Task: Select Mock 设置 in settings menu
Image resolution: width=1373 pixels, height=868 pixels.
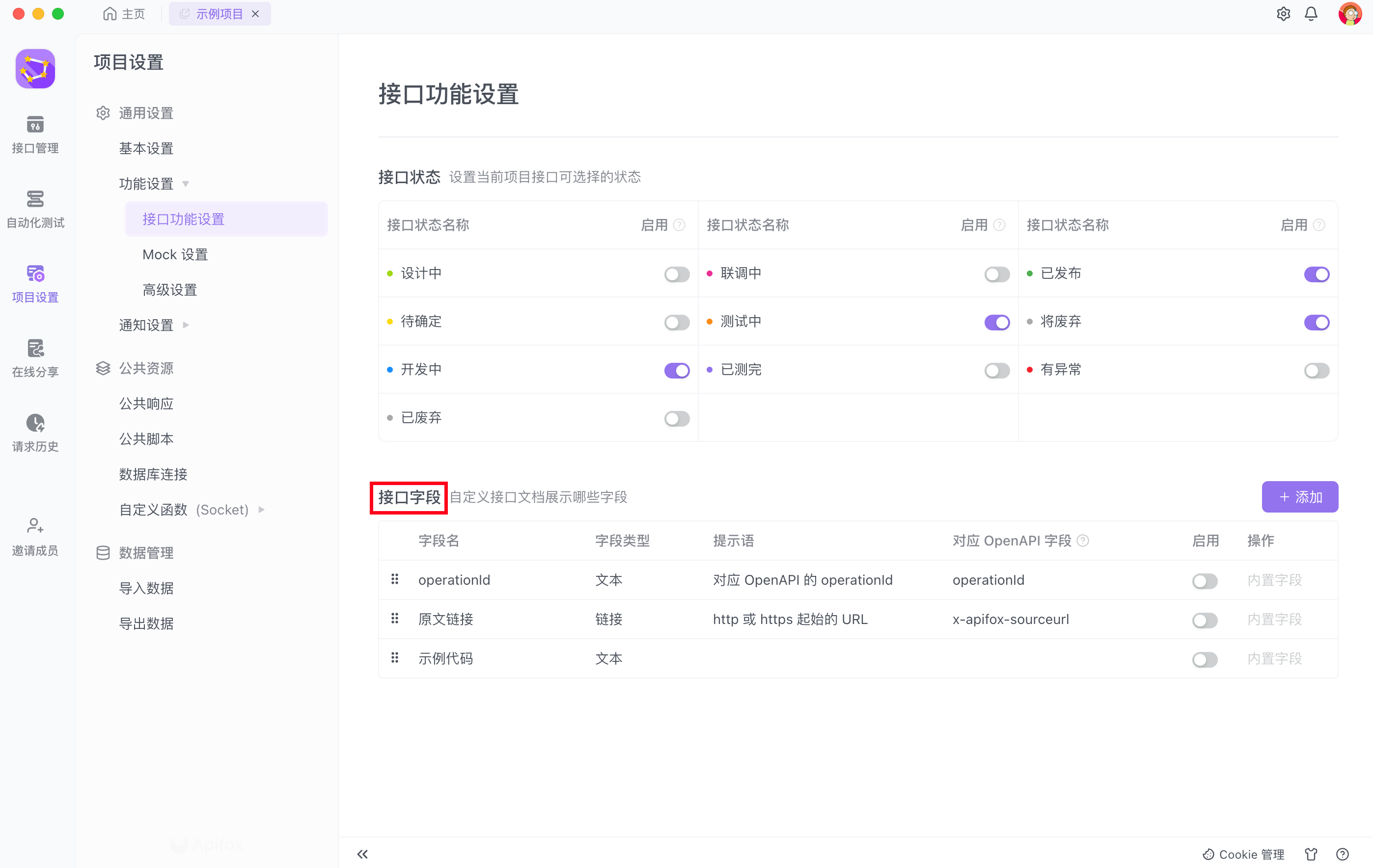Action: coord(175,254)
